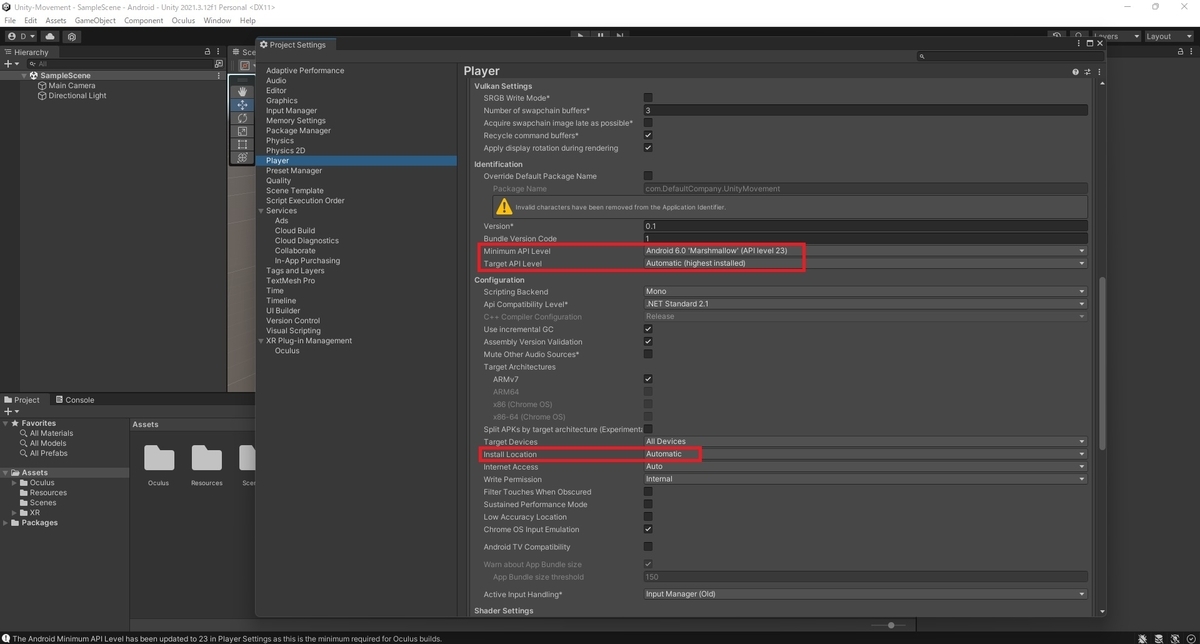The image size is (1200, 644).
Task: Open the Target Devices dropdown
Action: point(865,442)
